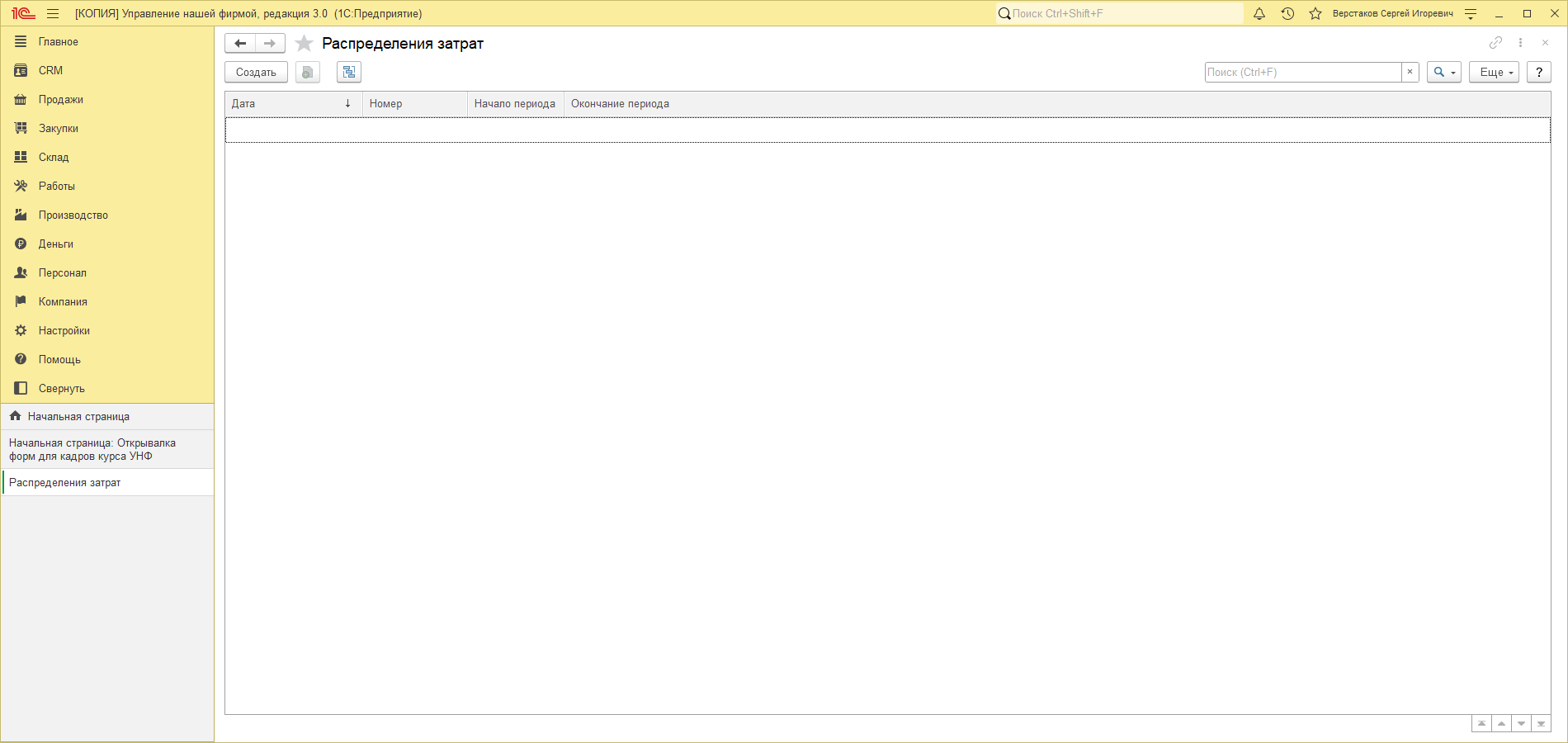Sort by the Дата column header

pos(293,103)
